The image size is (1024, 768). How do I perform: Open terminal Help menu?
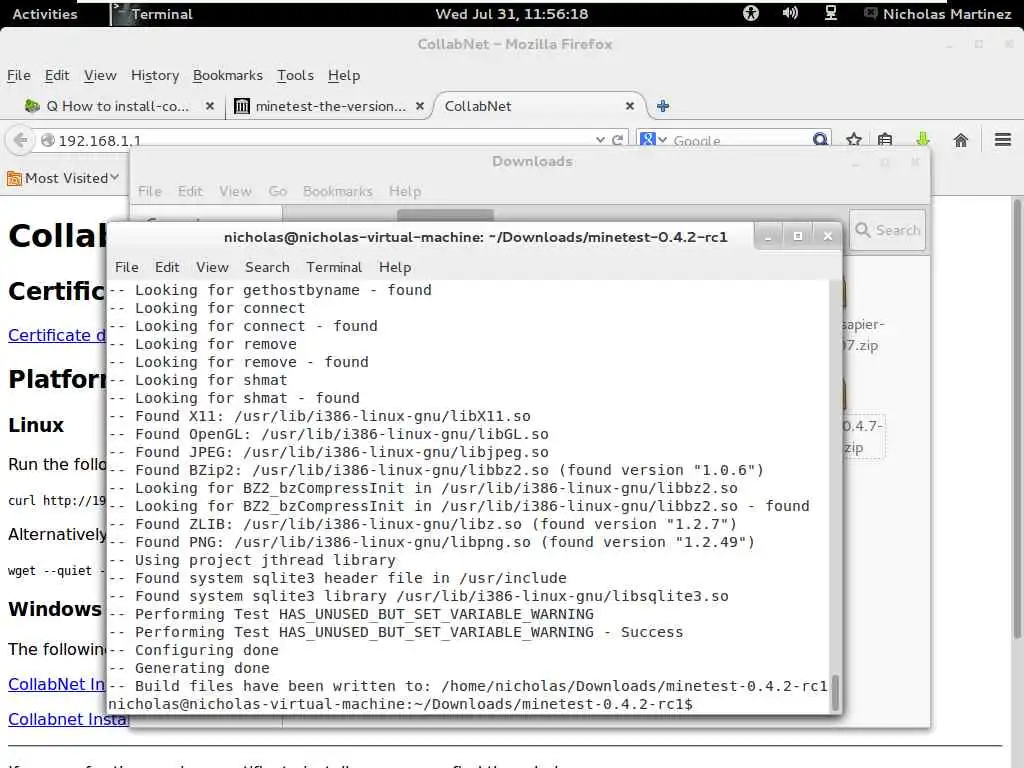(395, 267)
